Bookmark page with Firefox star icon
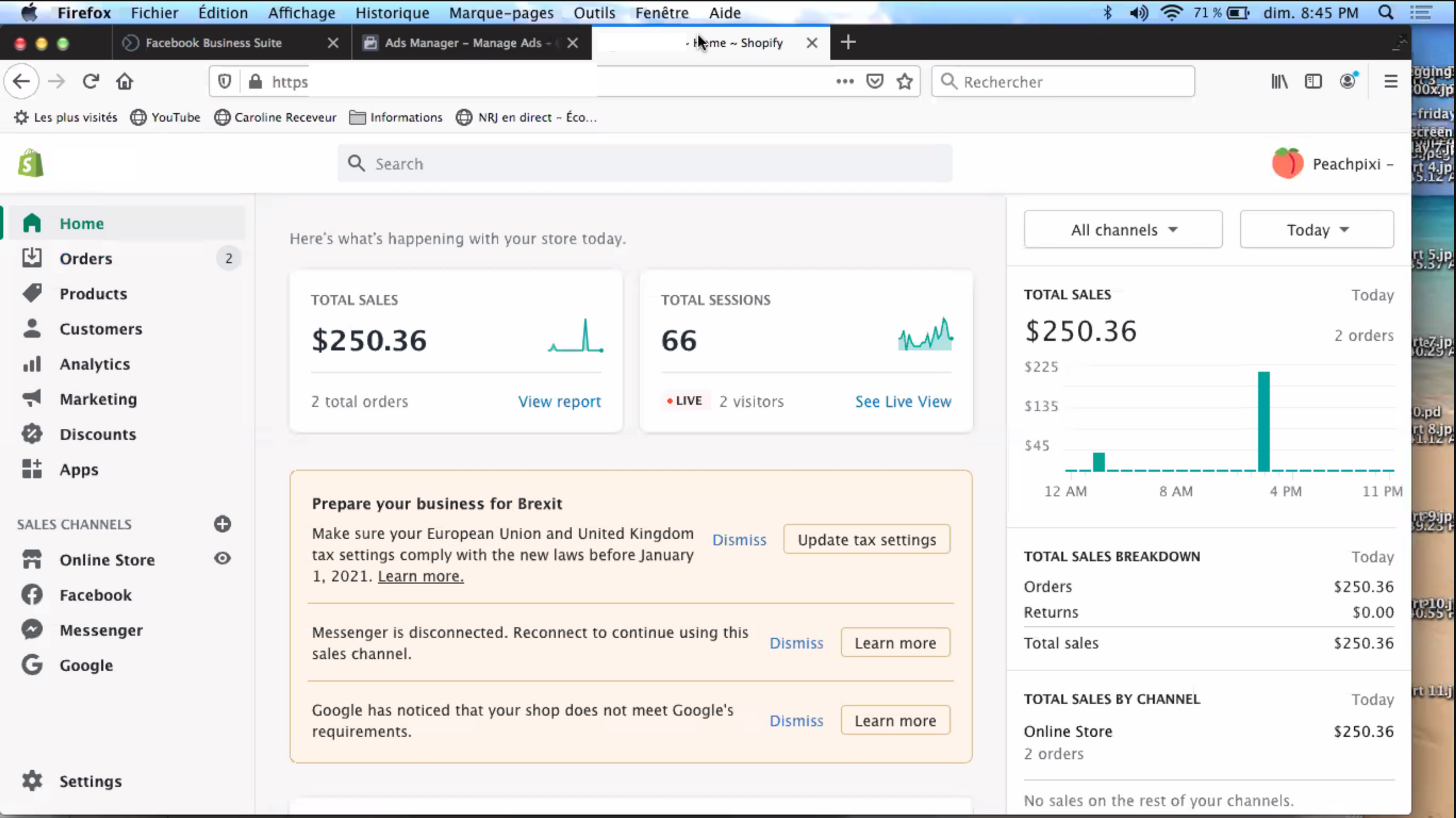 904,82
